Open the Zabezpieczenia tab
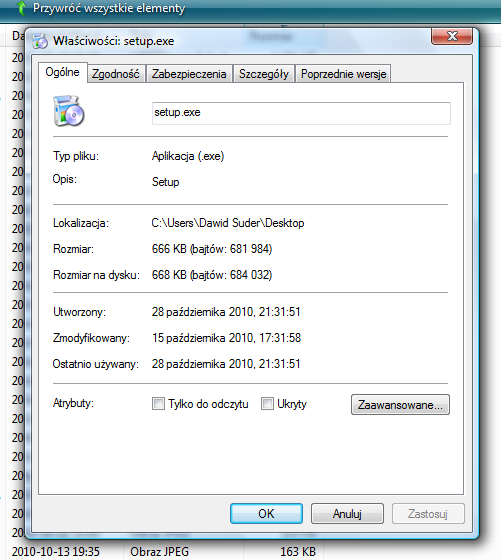This screenshot has height=560, width=501. tap(189, 74)
